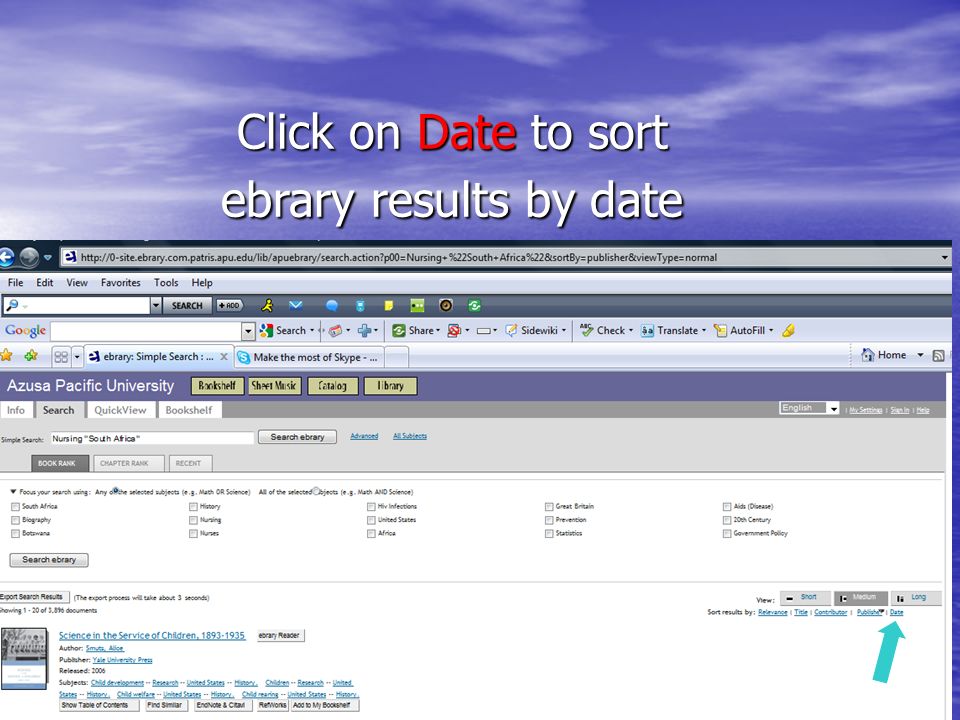The width and height of the screenshot is (960, 720).
Task: Open the recent pages dropdown beside Forward
Action: [48, 258]
